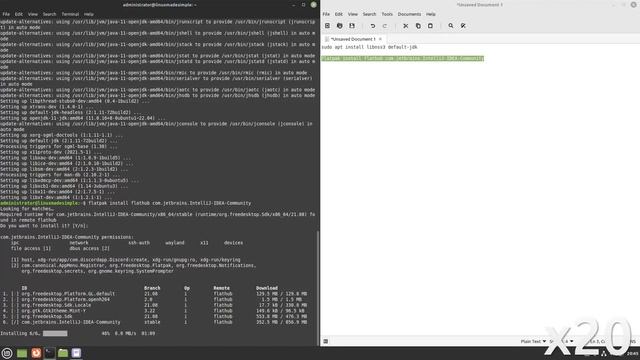Screen dimensions: 640x360
Task: Click the terminal prompt flatpak install line
Action: 126,203
